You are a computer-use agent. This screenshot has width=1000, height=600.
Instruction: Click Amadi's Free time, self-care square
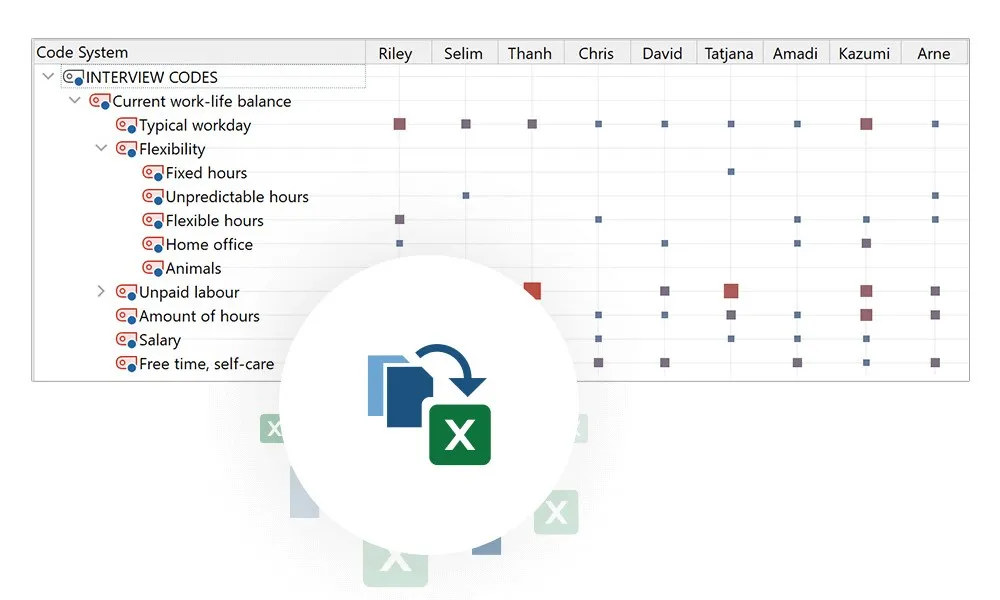(x=797, y=362)
